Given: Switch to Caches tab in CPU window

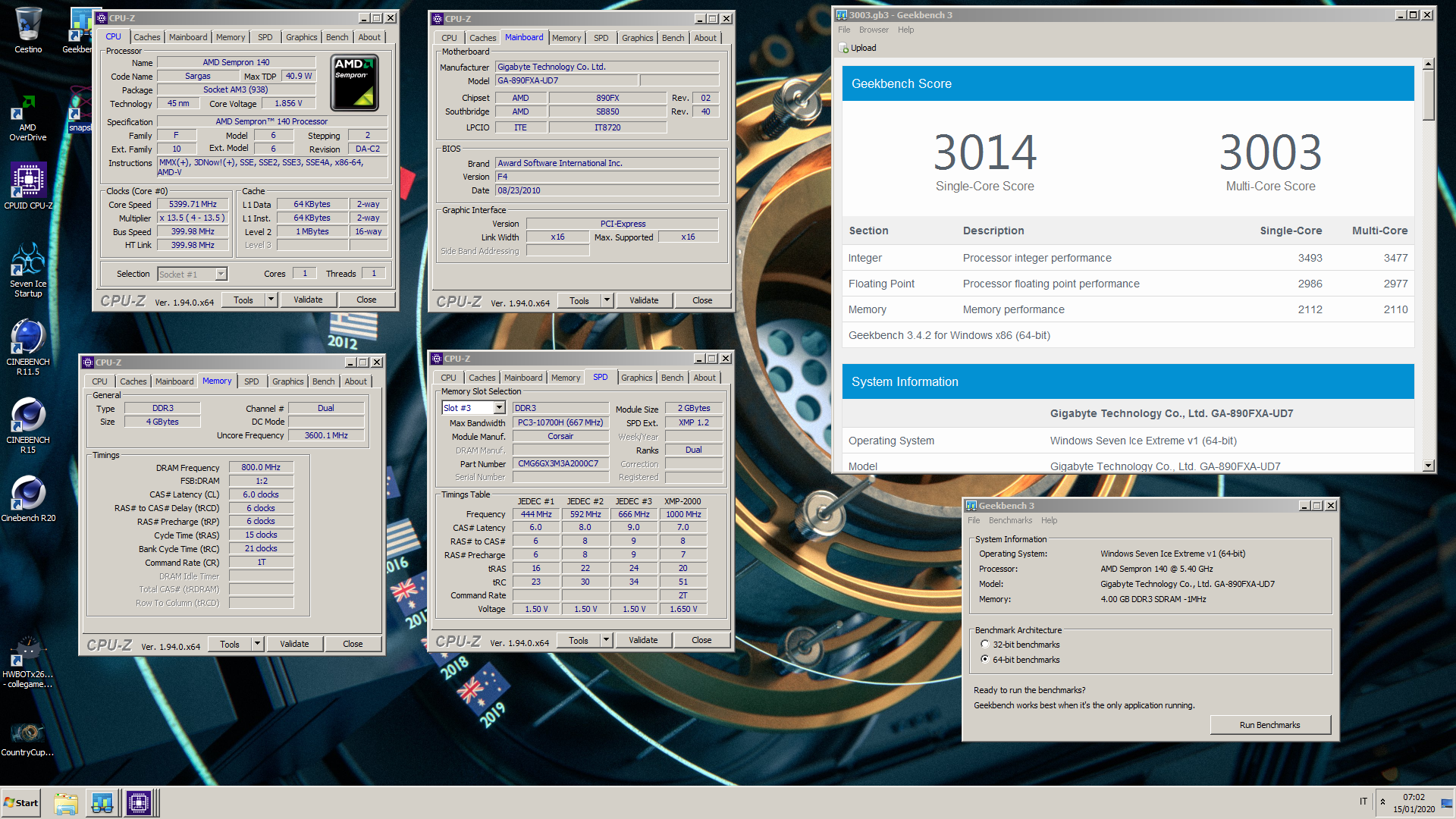Looking at the screenshot, I should point(147,37).
